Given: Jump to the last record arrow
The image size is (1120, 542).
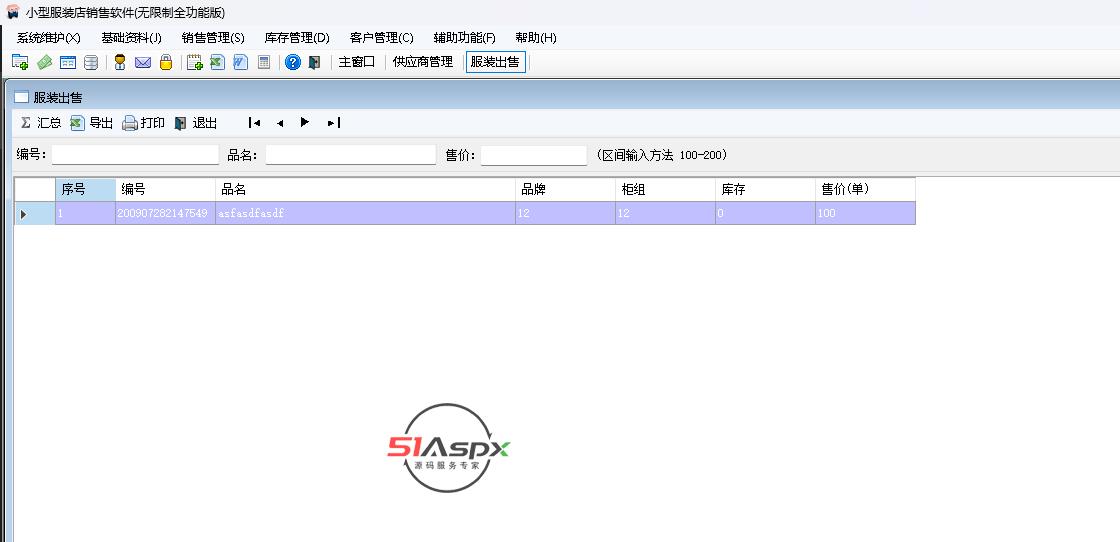Looking at the screenshot, I should [334, 123].
